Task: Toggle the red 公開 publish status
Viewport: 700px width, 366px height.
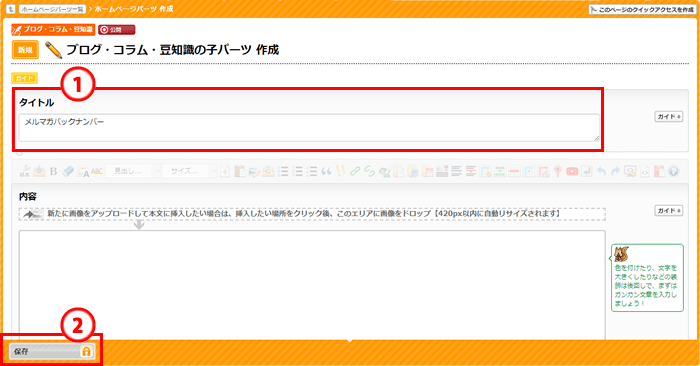Action: pos(117,30)
